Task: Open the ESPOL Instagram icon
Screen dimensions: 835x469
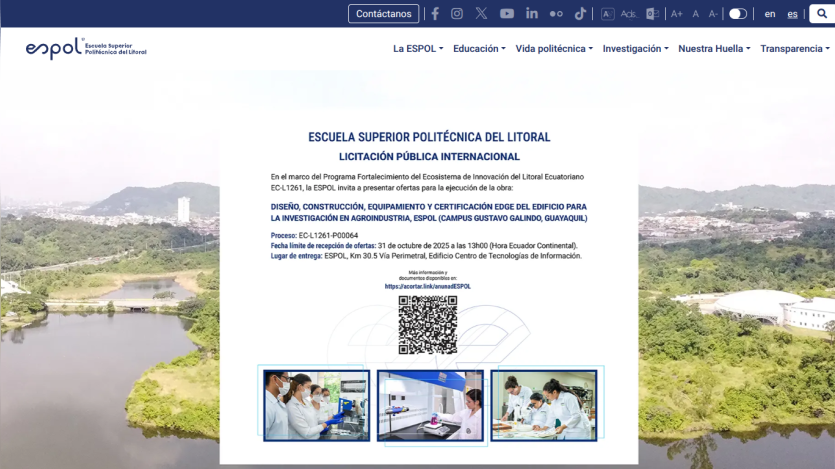Action: pos(457,14)
